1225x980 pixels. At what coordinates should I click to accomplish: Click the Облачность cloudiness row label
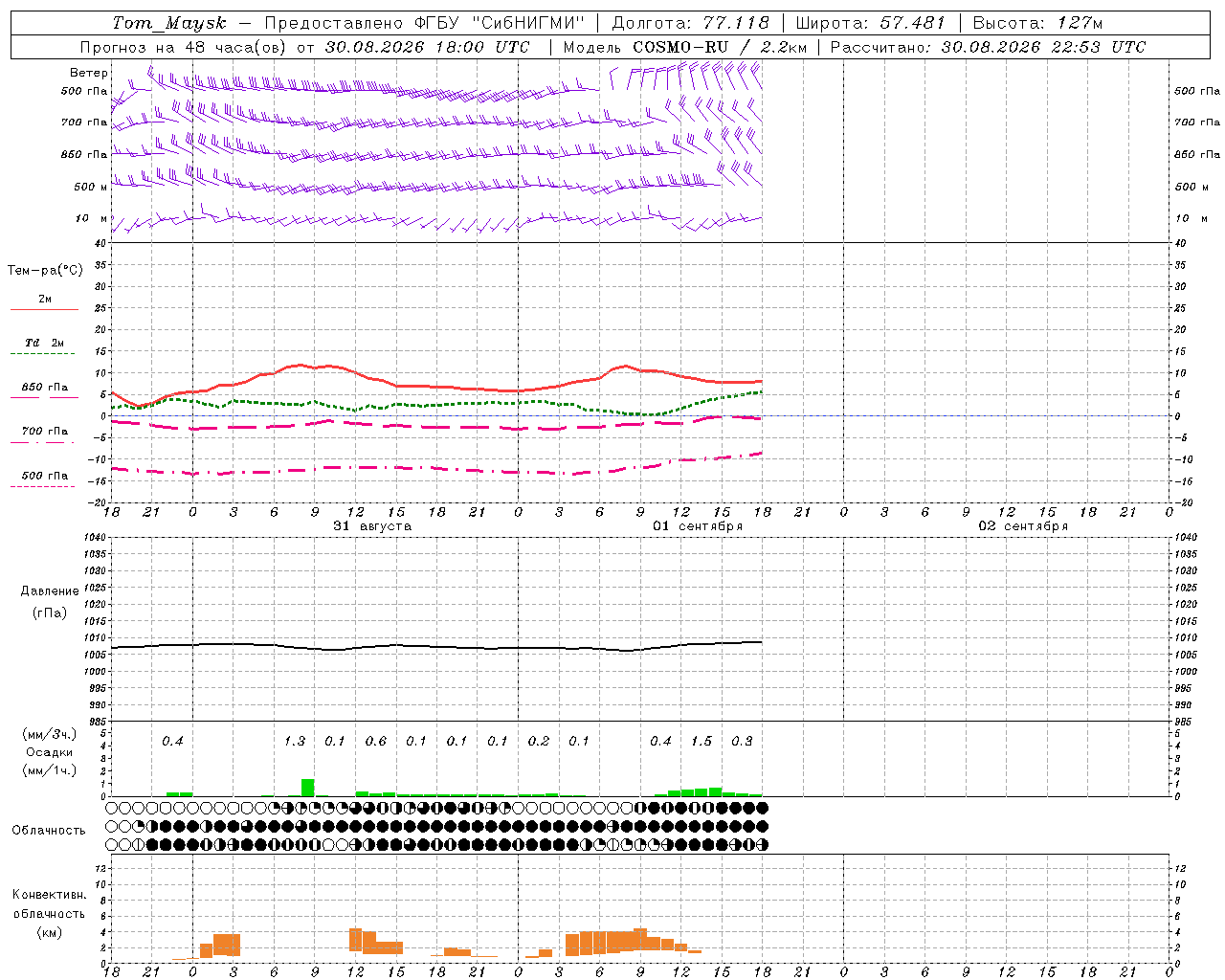click(x=49, y=830)
